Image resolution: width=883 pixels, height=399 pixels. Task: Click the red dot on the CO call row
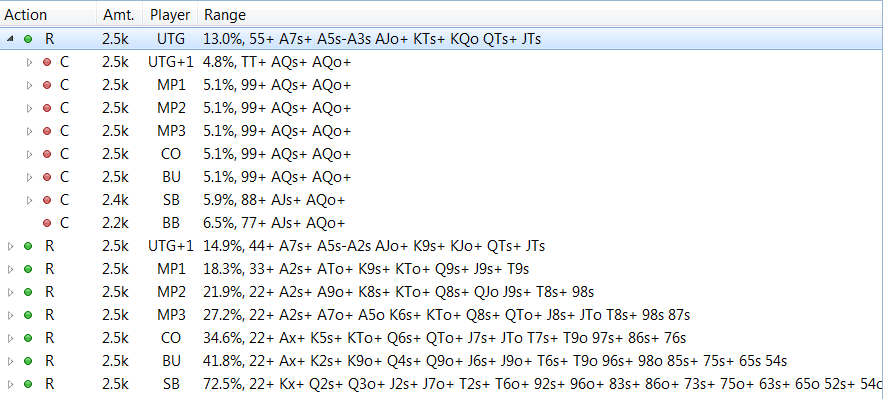[47, 154]
